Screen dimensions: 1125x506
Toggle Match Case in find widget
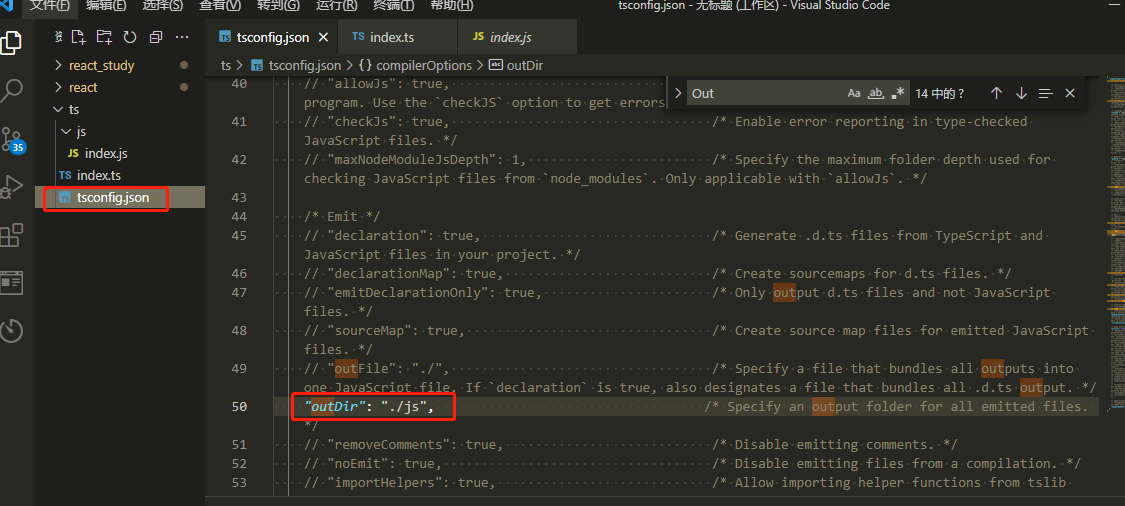click(854, 93)
